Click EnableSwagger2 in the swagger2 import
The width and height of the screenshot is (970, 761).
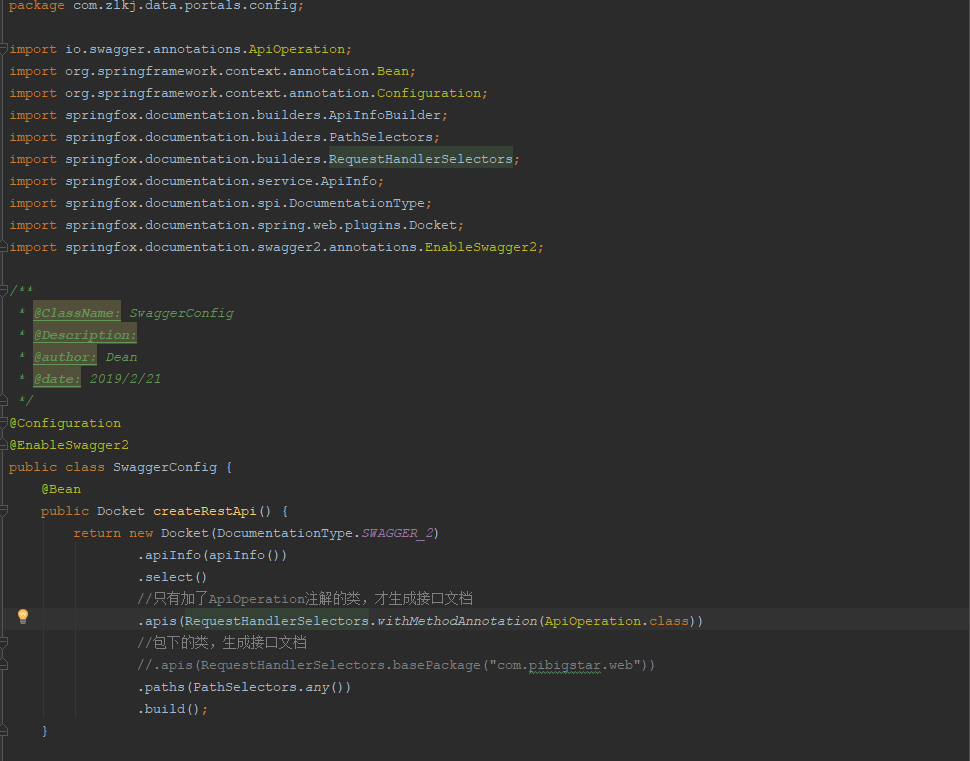point(481,247)
